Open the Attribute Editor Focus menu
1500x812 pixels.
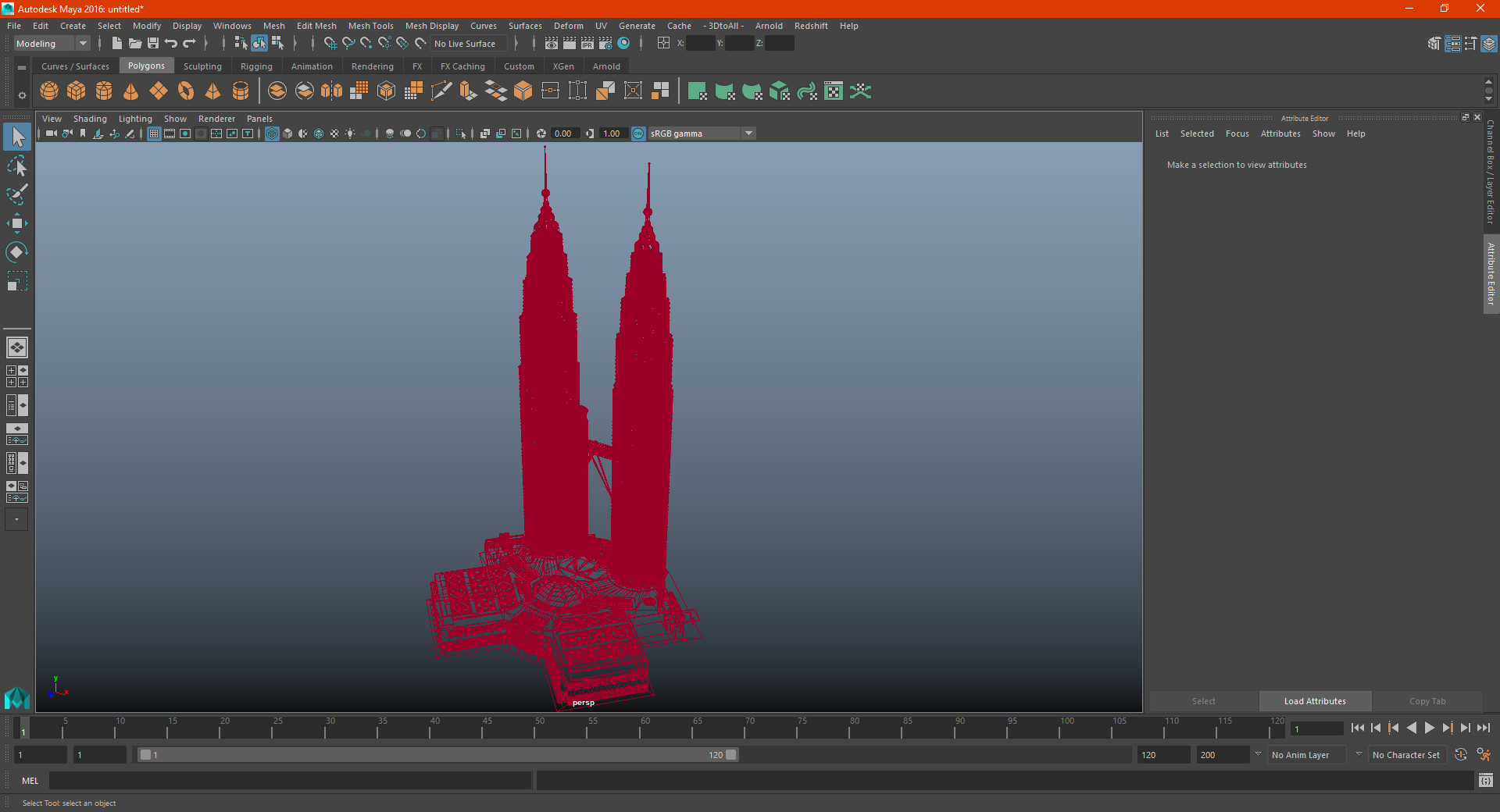(x=1237, y=134)
